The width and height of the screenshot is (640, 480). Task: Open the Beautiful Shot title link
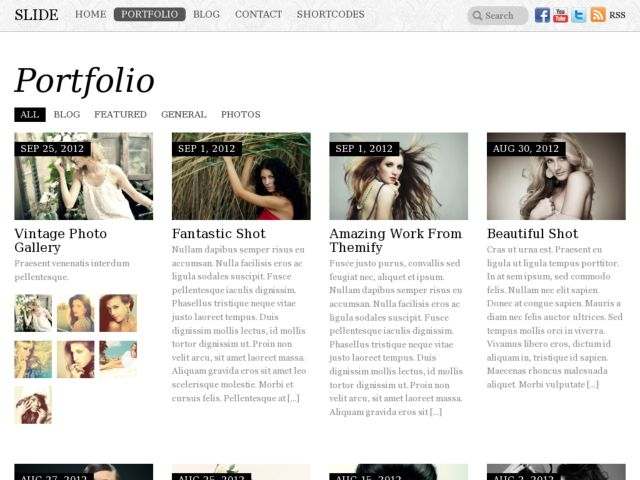[x=533, y=233]
